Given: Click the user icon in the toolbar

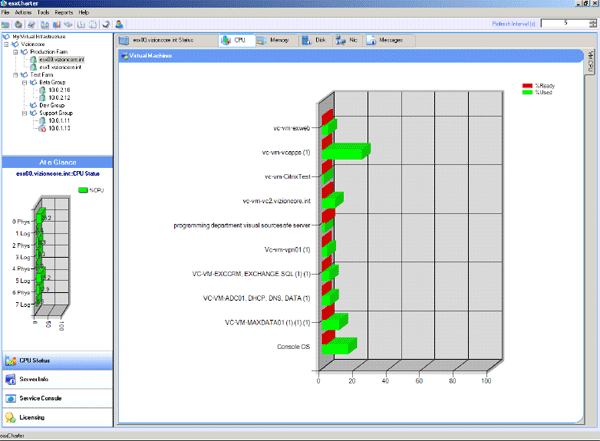Looking at the screenshot, I should [120, 22].
